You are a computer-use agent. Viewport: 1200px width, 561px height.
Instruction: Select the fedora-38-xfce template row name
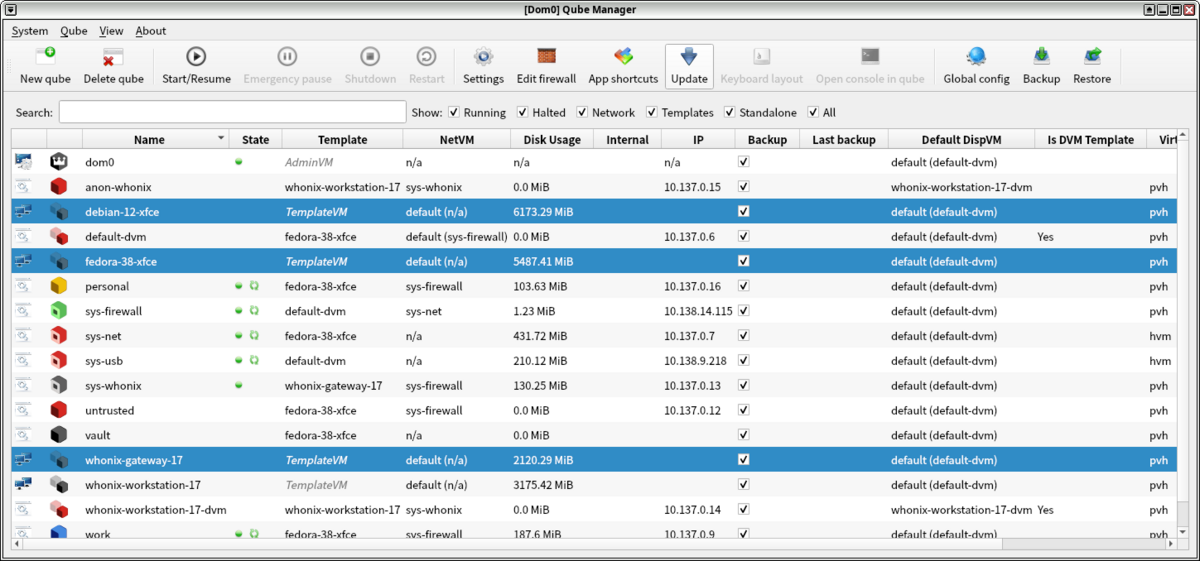pos(121,262)
